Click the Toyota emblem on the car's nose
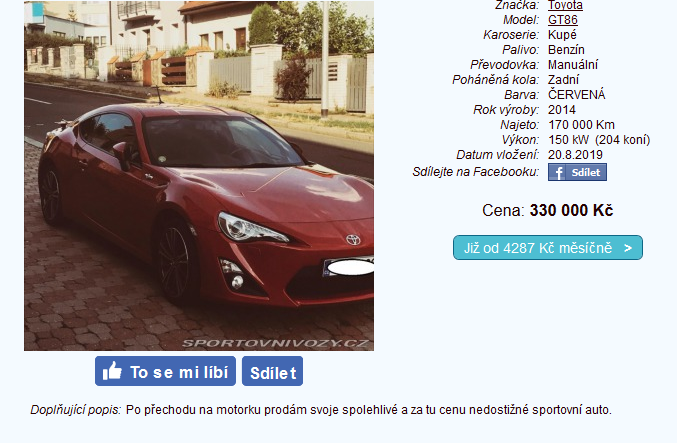This screenshot has height=443, width=677. [353, 239]
